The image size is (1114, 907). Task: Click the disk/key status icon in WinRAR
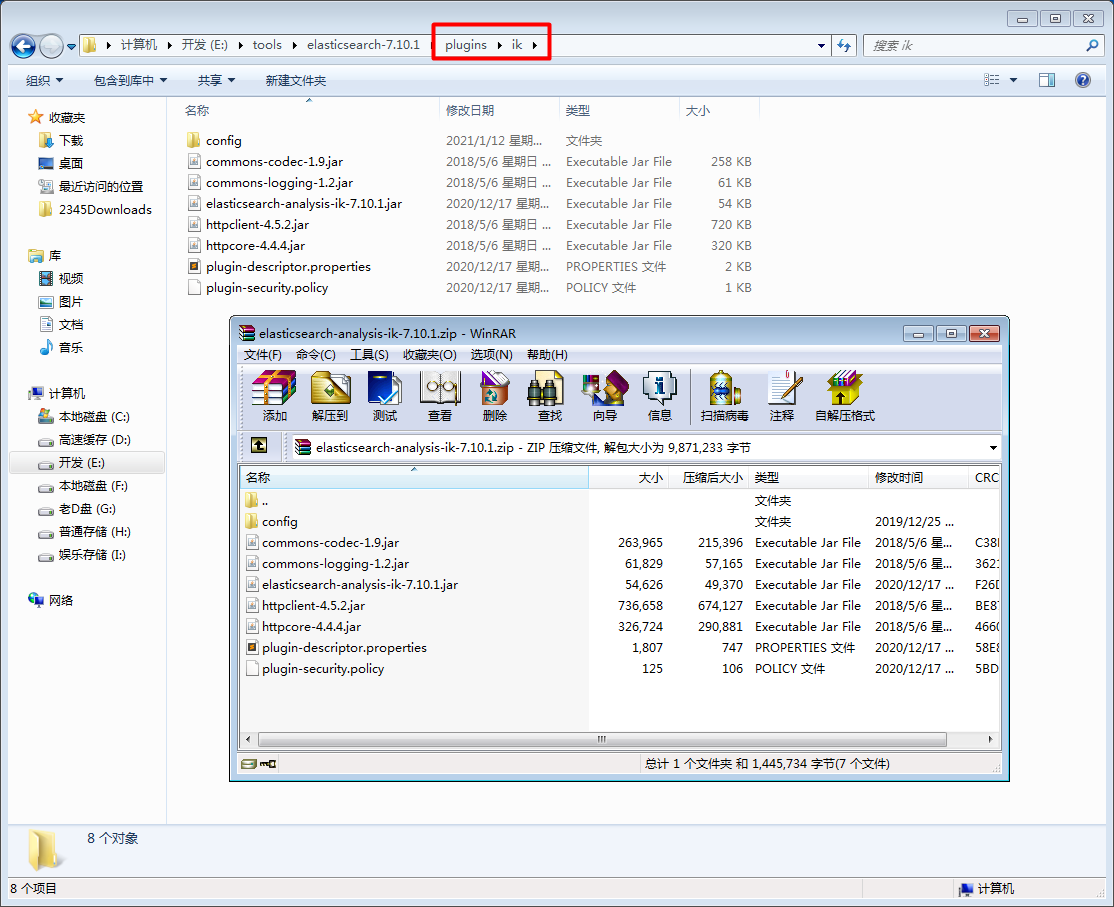tap(259, 764)
